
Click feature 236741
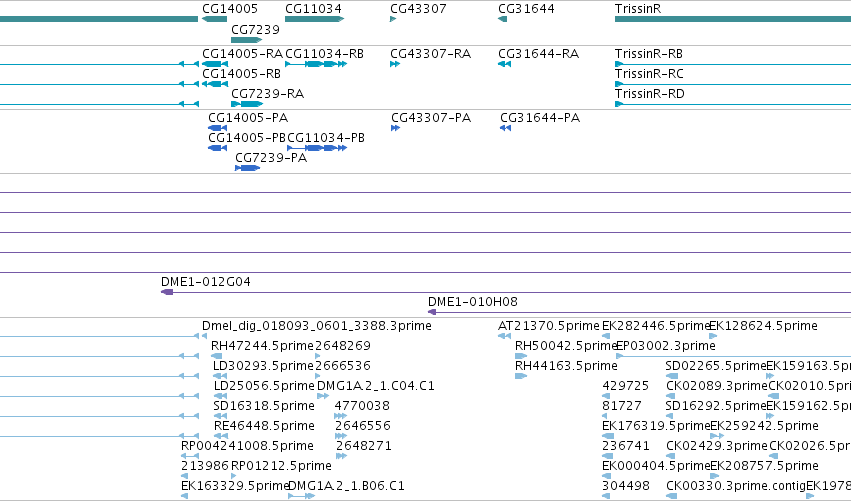626,446
